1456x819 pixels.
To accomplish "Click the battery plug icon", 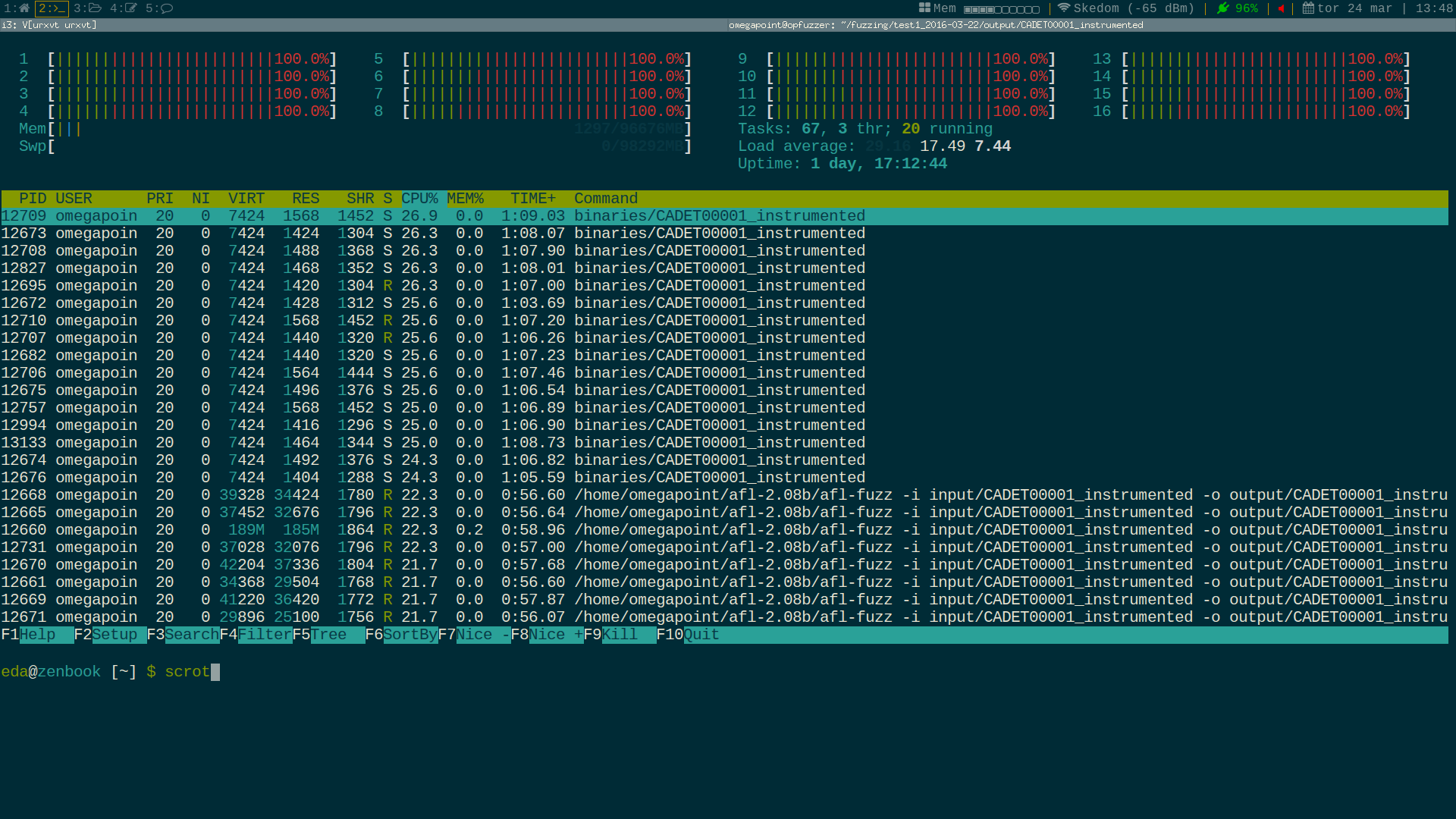I will pyautogui.click(x=1222, y=8).
